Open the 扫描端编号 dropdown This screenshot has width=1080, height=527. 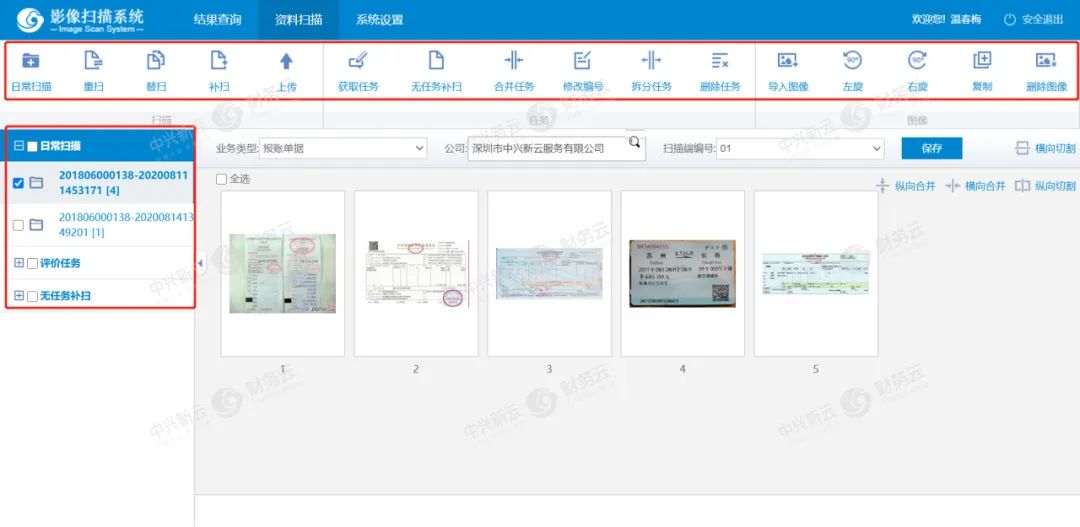point(800,148)
